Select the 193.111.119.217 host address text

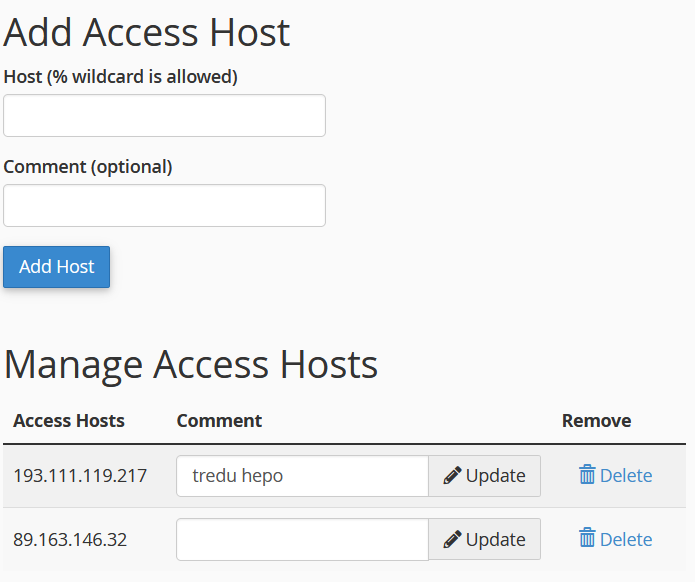click(x=80, y=476)
